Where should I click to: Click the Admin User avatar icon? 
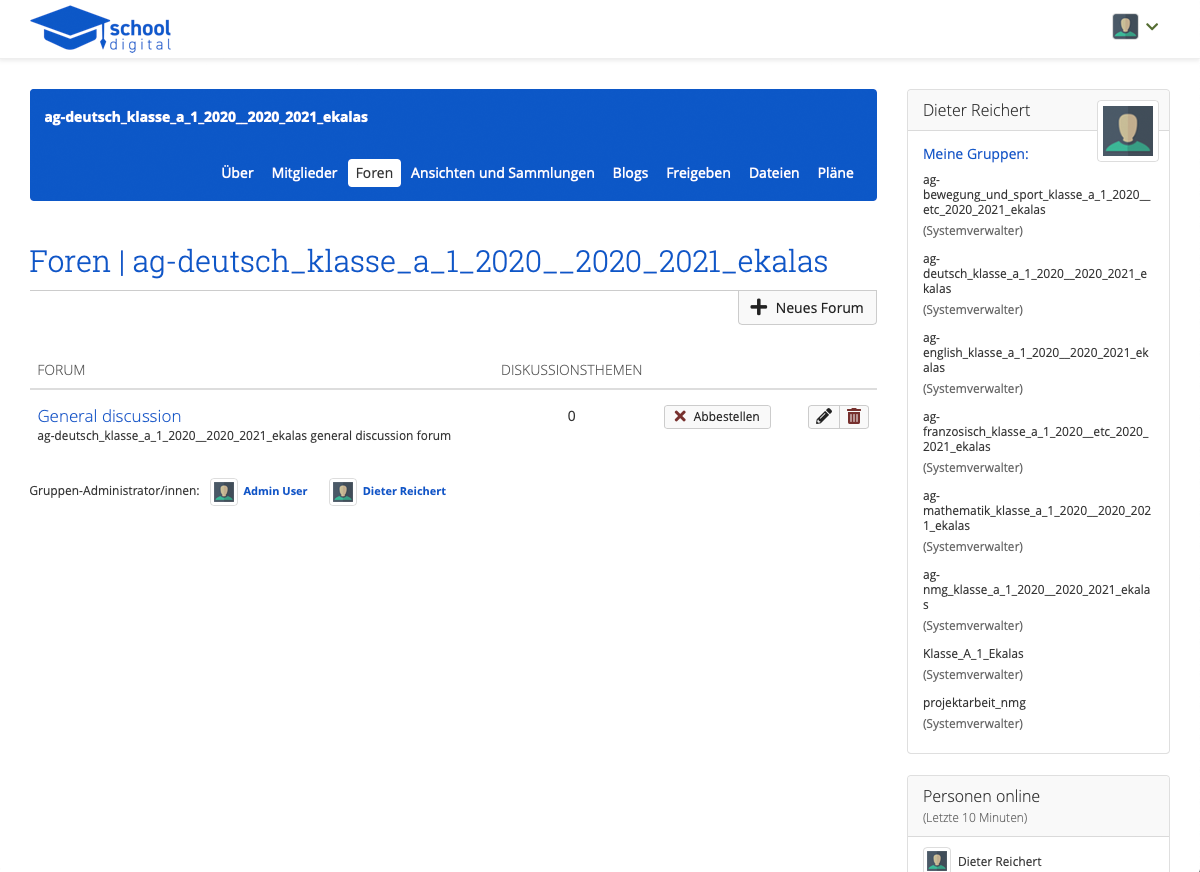[x=224, y=492]
